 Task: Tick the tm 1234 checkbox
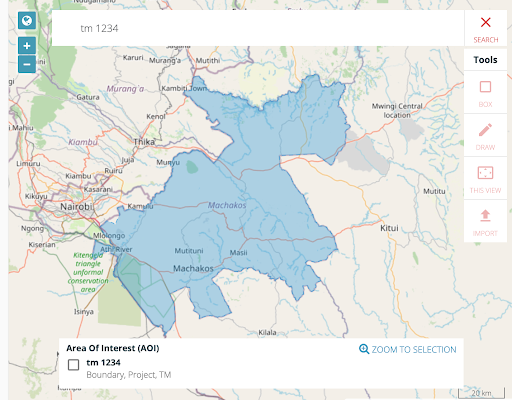coord(73,365)
